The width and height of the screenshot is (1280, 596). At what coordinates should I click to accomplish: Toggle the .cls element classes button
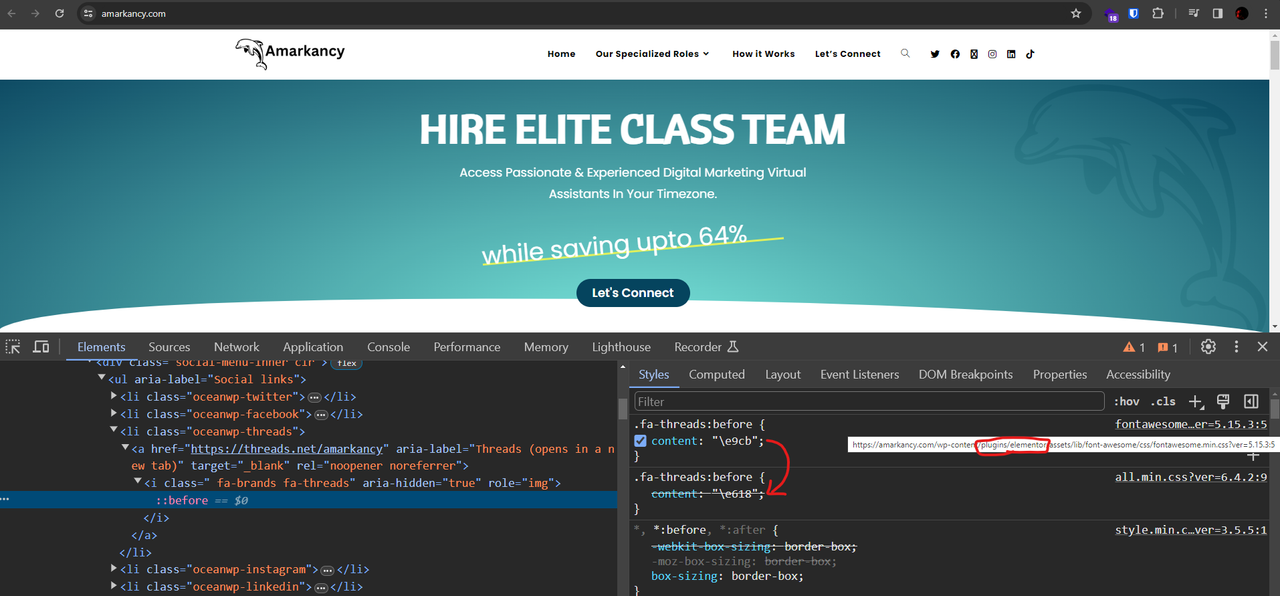coord(1163,401)
